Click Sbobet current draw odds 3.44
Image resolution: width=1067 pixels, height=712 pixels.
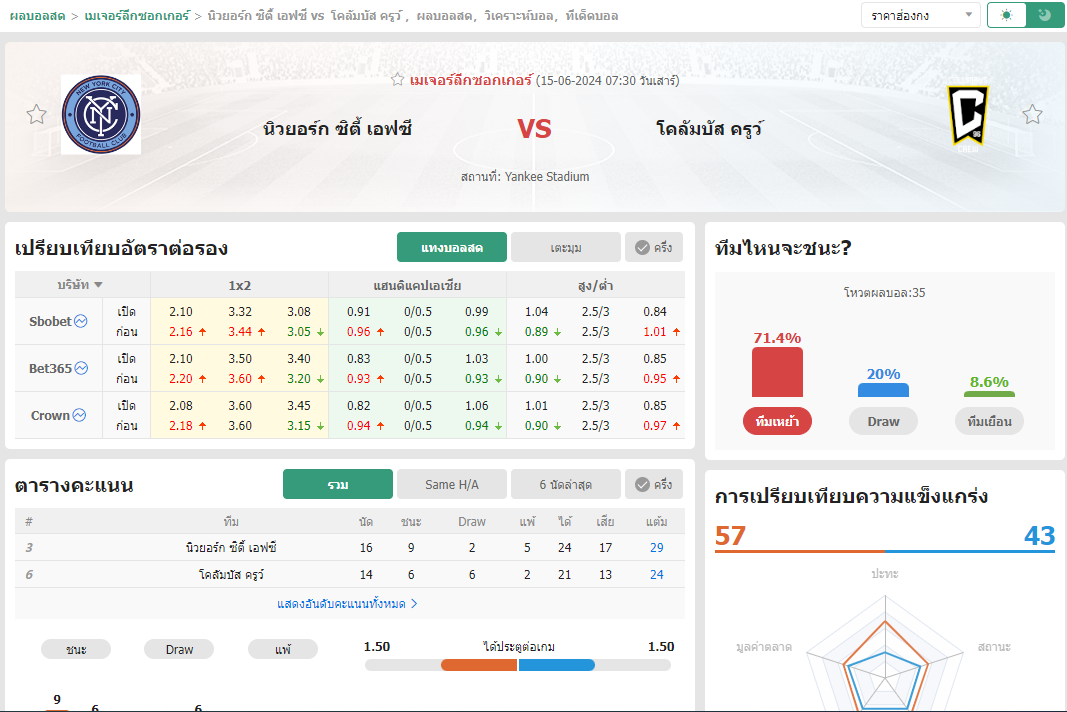[240, 331]
